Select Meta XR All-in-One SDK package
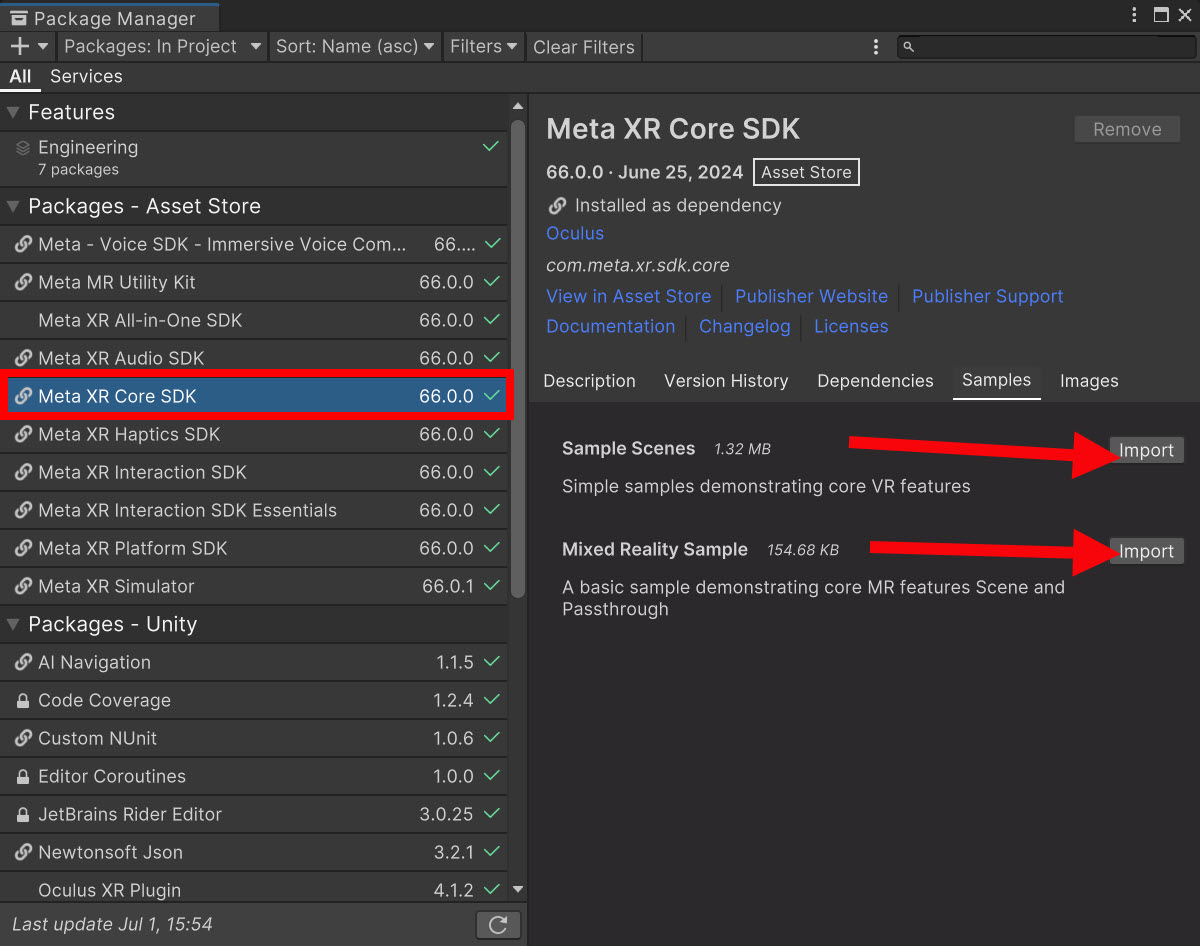 [x=254, y=320]
